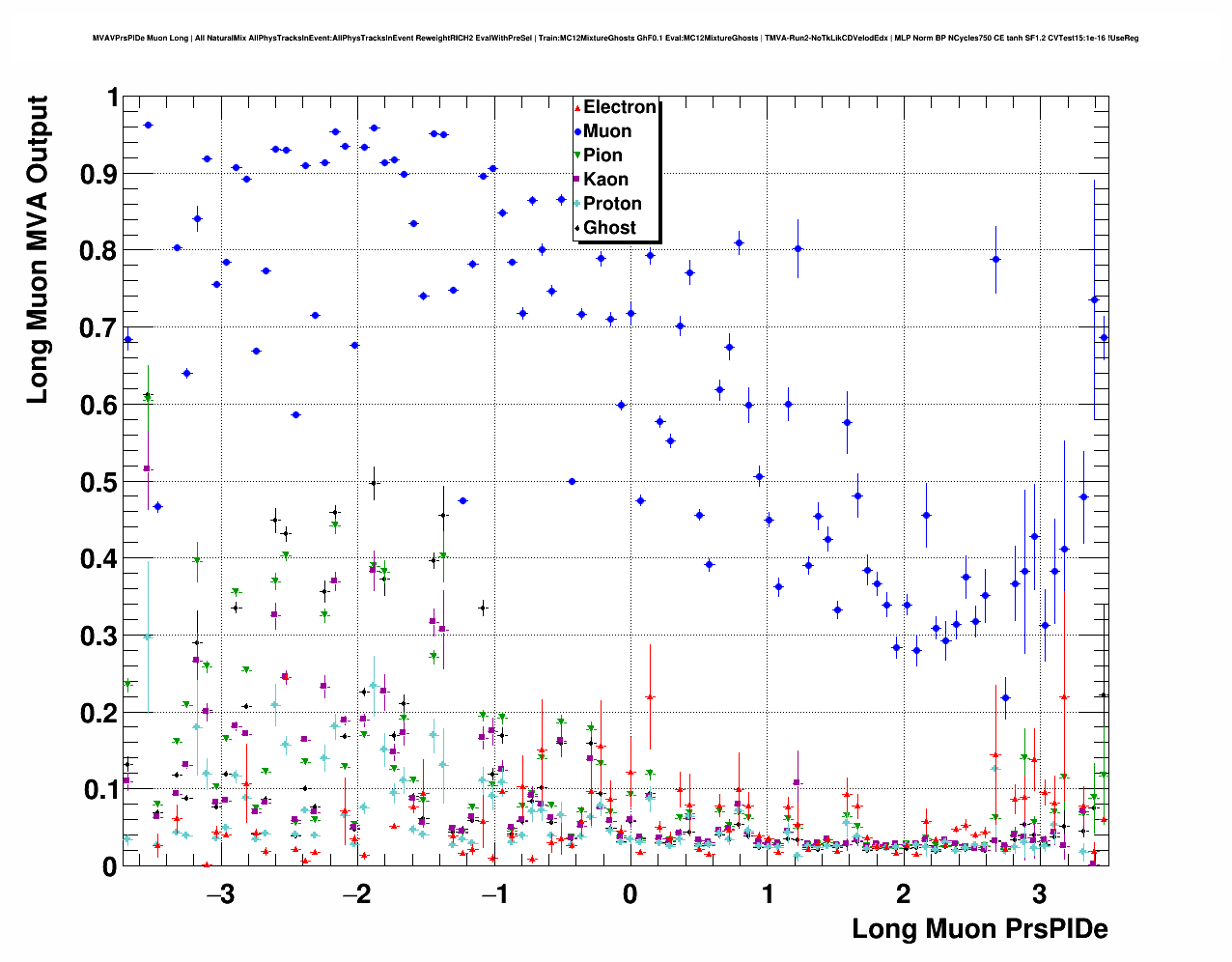
Task: Click the 1 tick label atop y-axis
Action: click(112, 99)
